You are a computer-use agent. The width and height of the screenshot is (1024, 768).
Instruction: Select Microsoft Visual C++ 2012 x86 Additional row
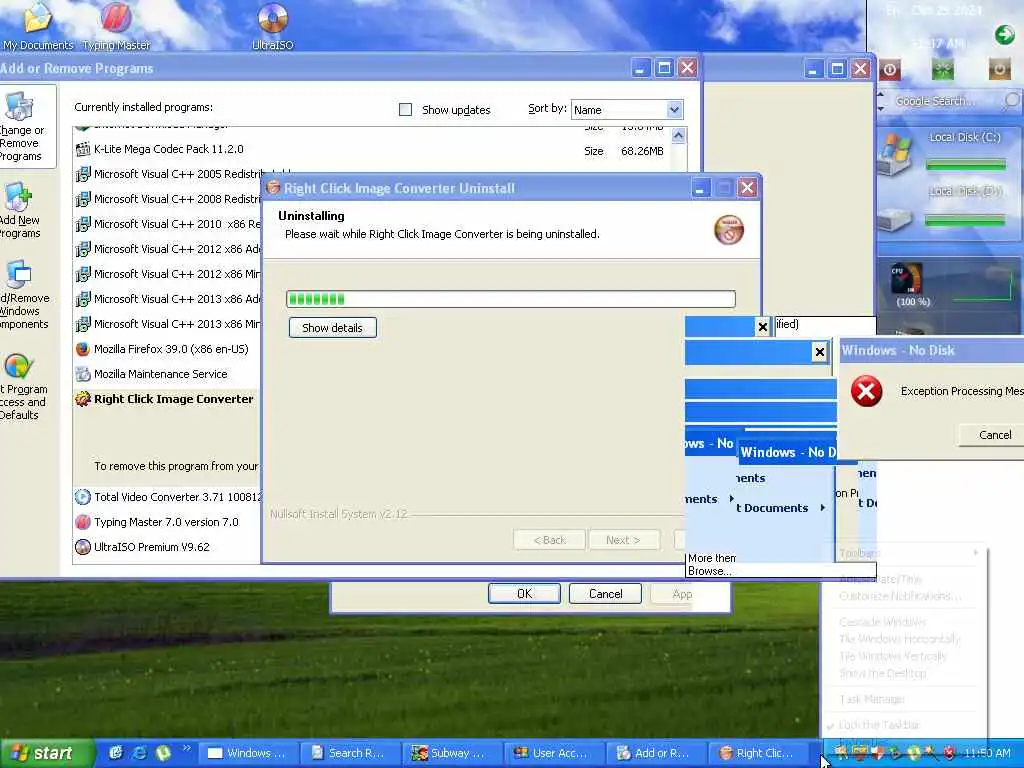168,249
